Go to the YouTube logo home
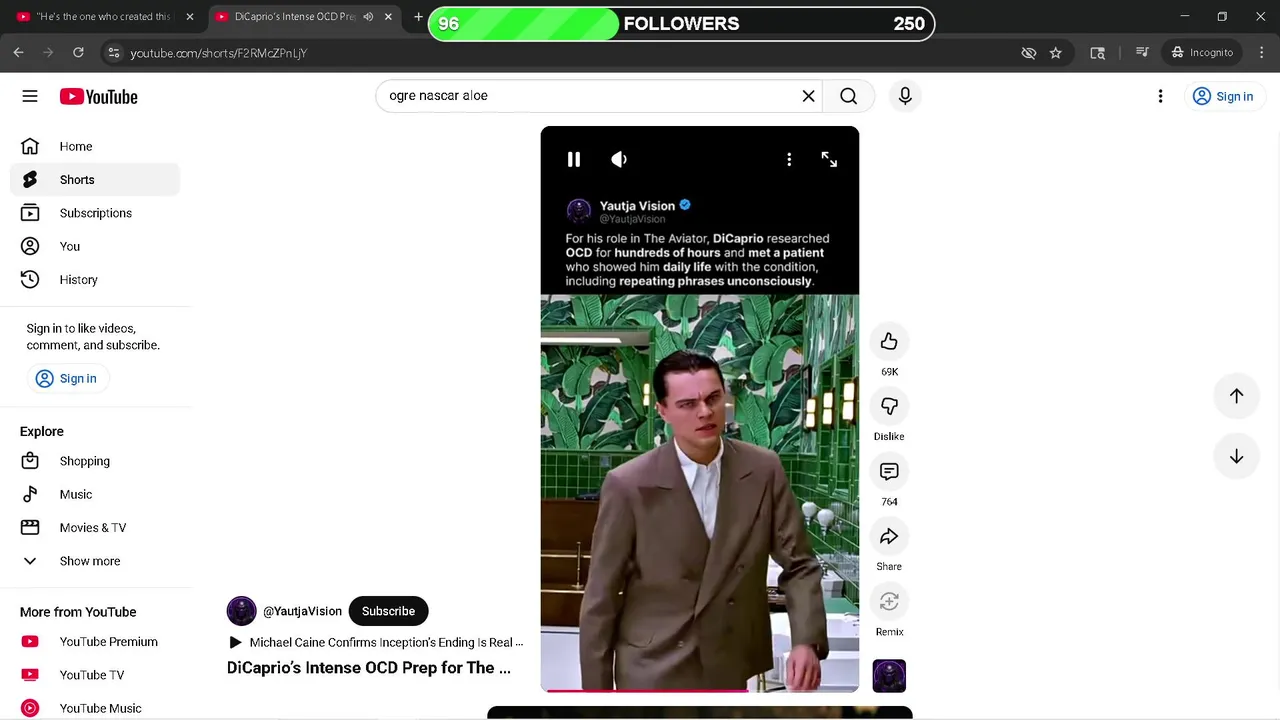This screenshot has width=1280, height=720. (98, 96)
